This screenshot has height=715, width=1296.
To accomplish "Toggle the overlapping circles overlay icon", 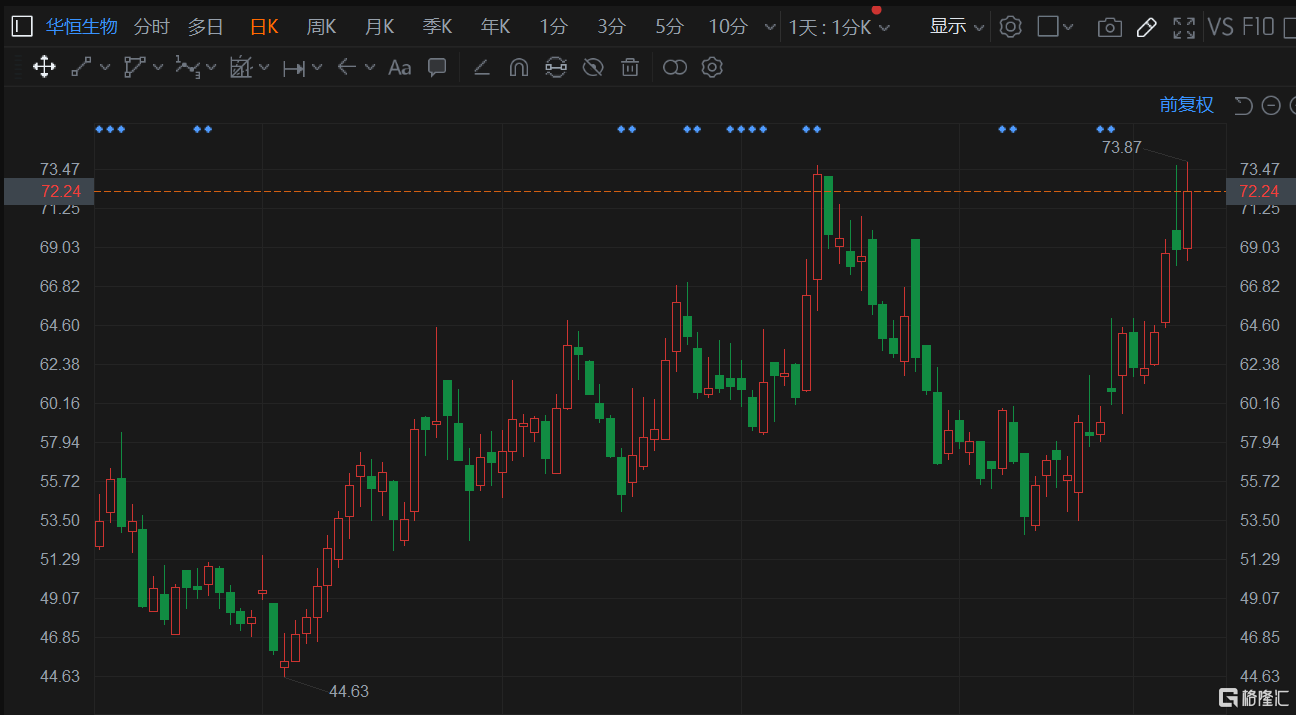I will pos(675,68).
